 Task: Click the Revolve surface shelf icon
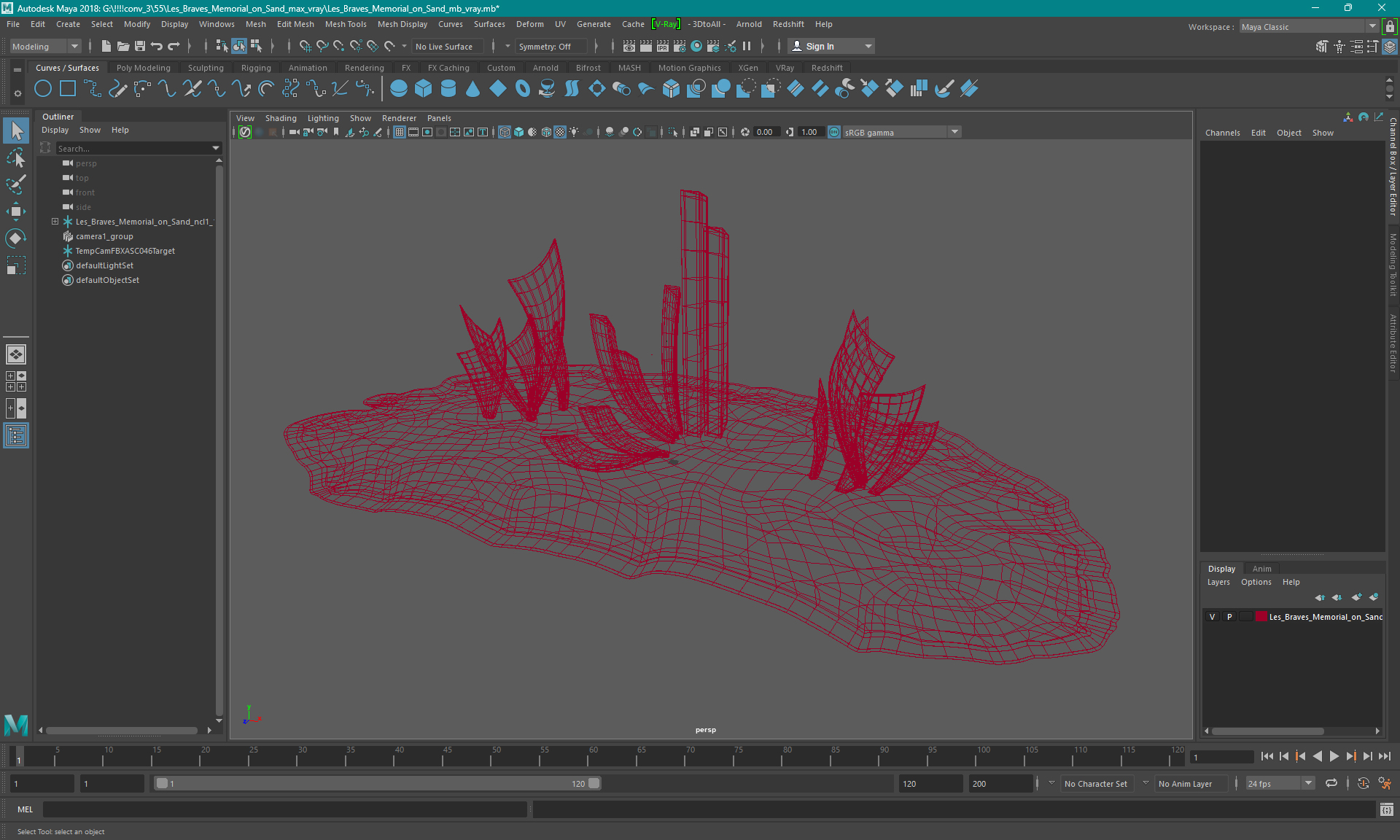click(x=548, y=89)
